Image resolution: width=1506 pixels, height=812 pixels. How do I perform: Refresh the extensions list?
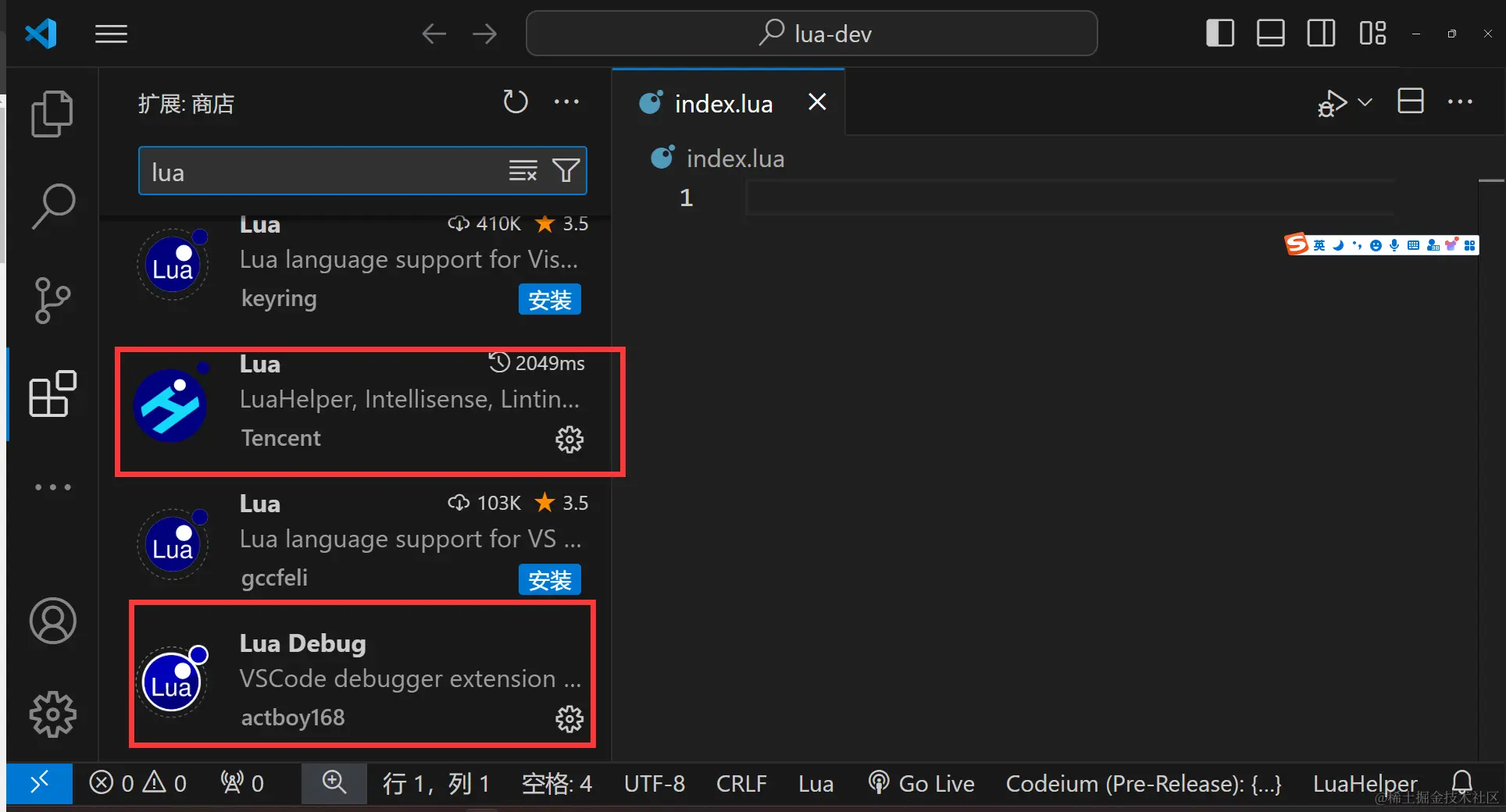pos(516,101)
